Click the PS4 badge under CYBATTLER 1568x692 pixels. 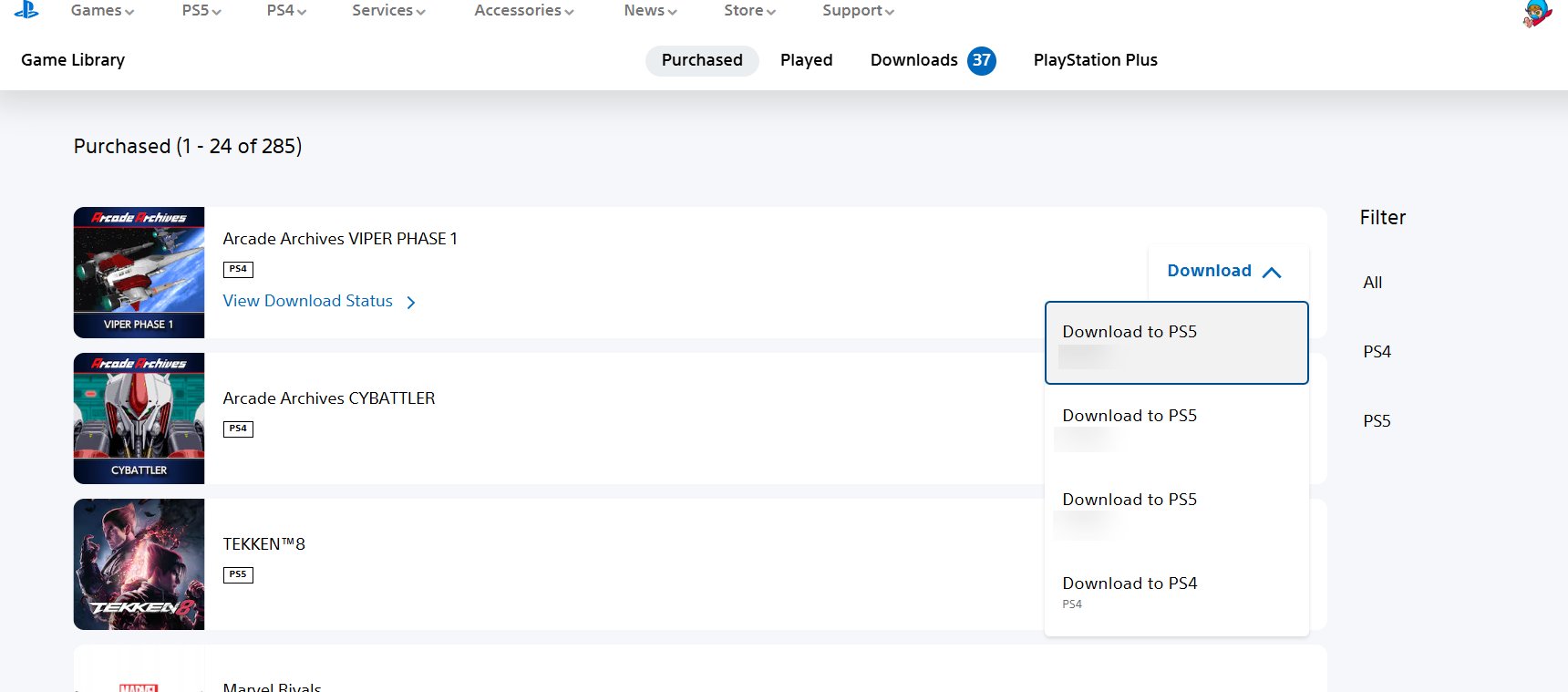point(238,429)
